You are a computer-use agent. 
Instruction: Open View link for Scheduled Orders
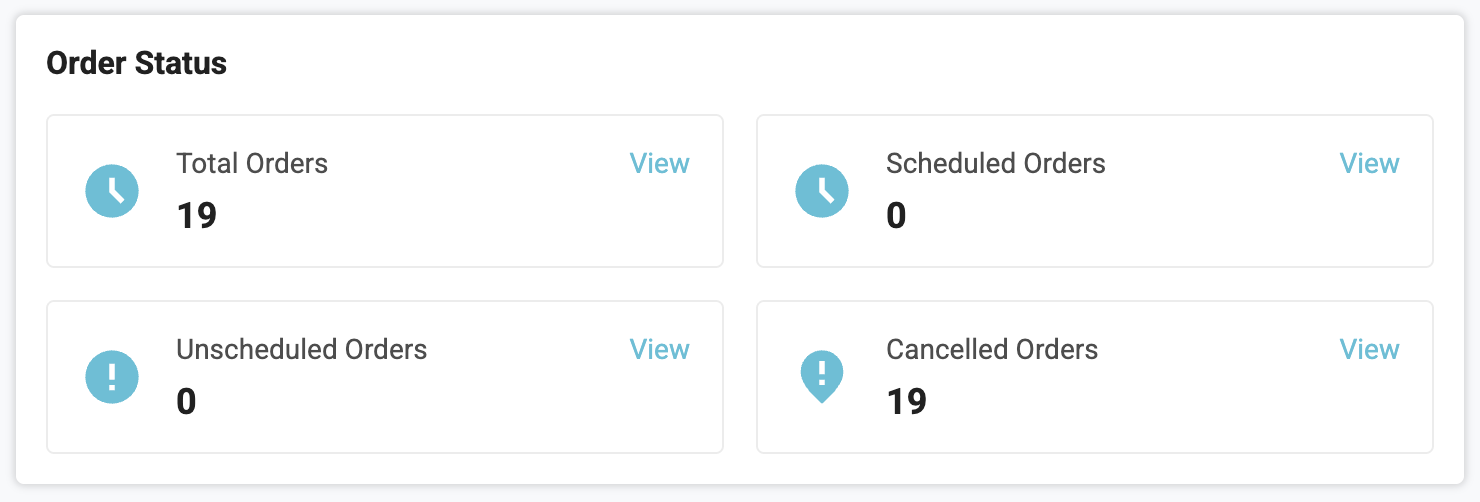click(x=1369, y=163)
